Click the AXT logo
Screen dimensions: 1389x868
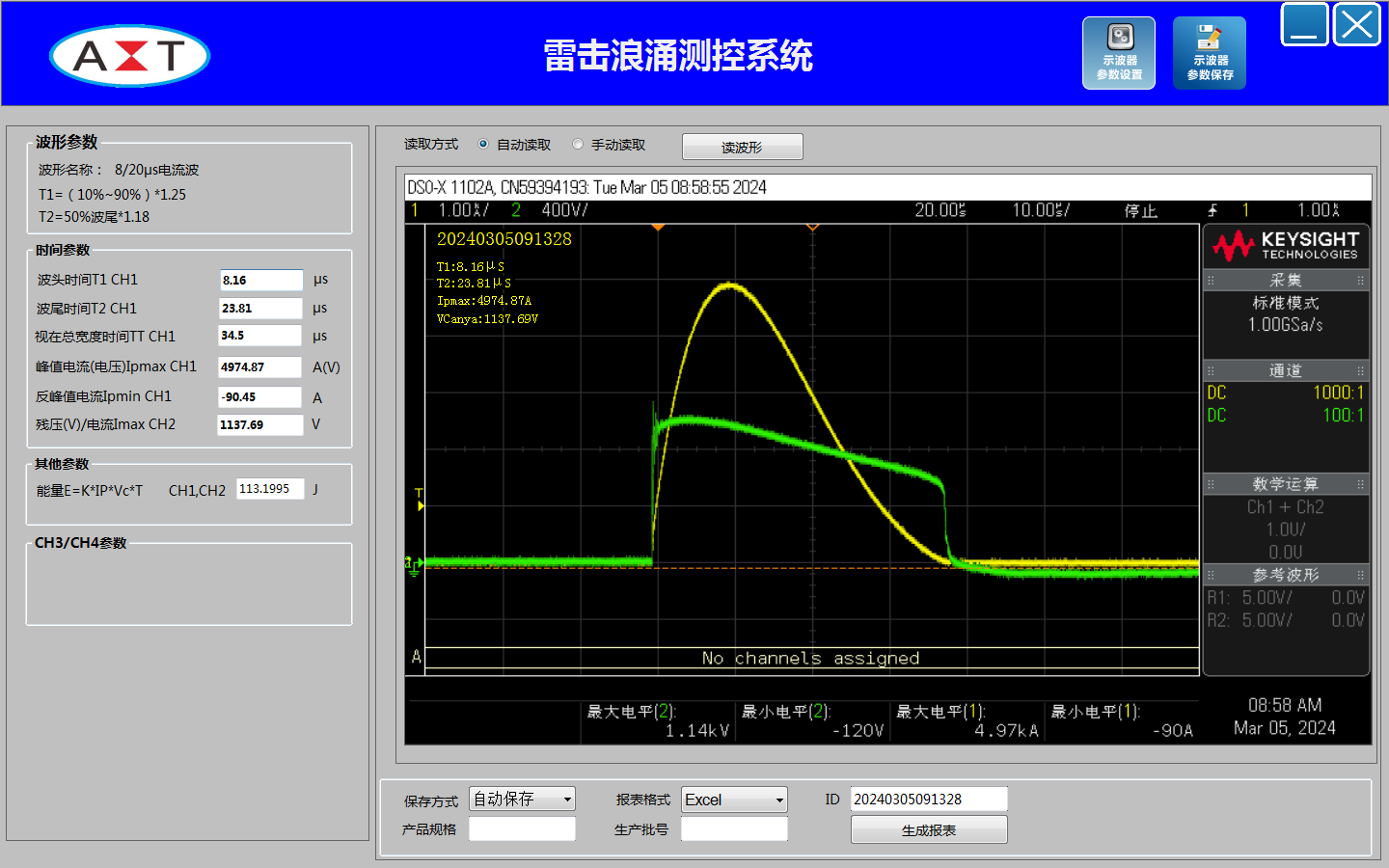click(130, 56)
